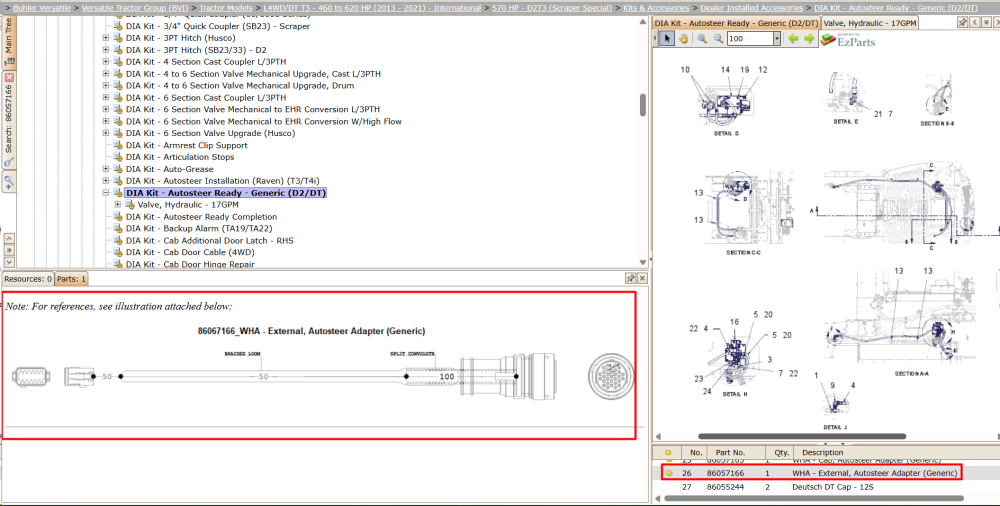Click the up chevron button on left sidebar
1000x506 pixels.
coord(9,238)
